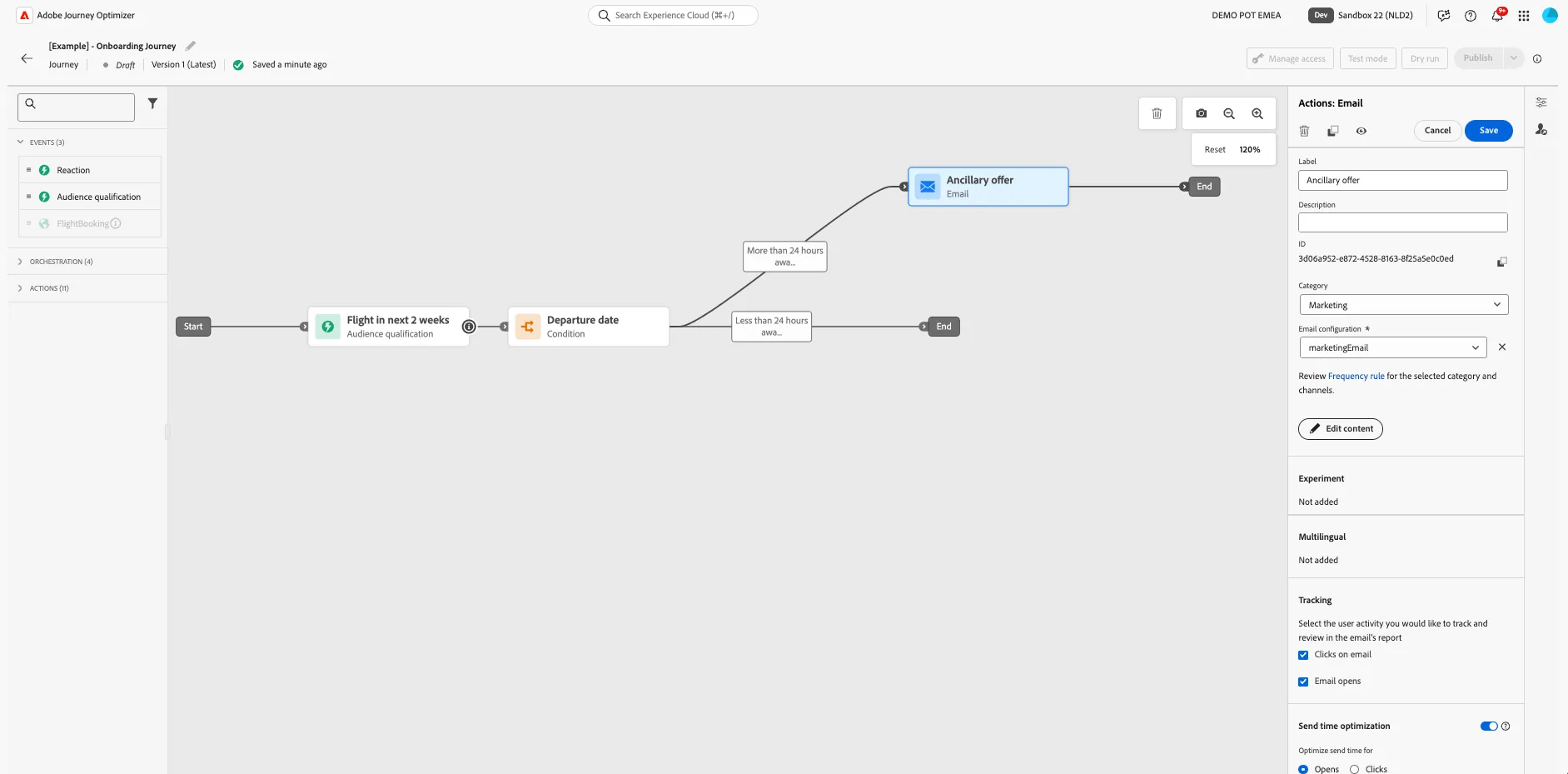The width and height of the screenshot is (1568, 774).
Task: Reset the canvas zoom level
Action: point(1215,149)
